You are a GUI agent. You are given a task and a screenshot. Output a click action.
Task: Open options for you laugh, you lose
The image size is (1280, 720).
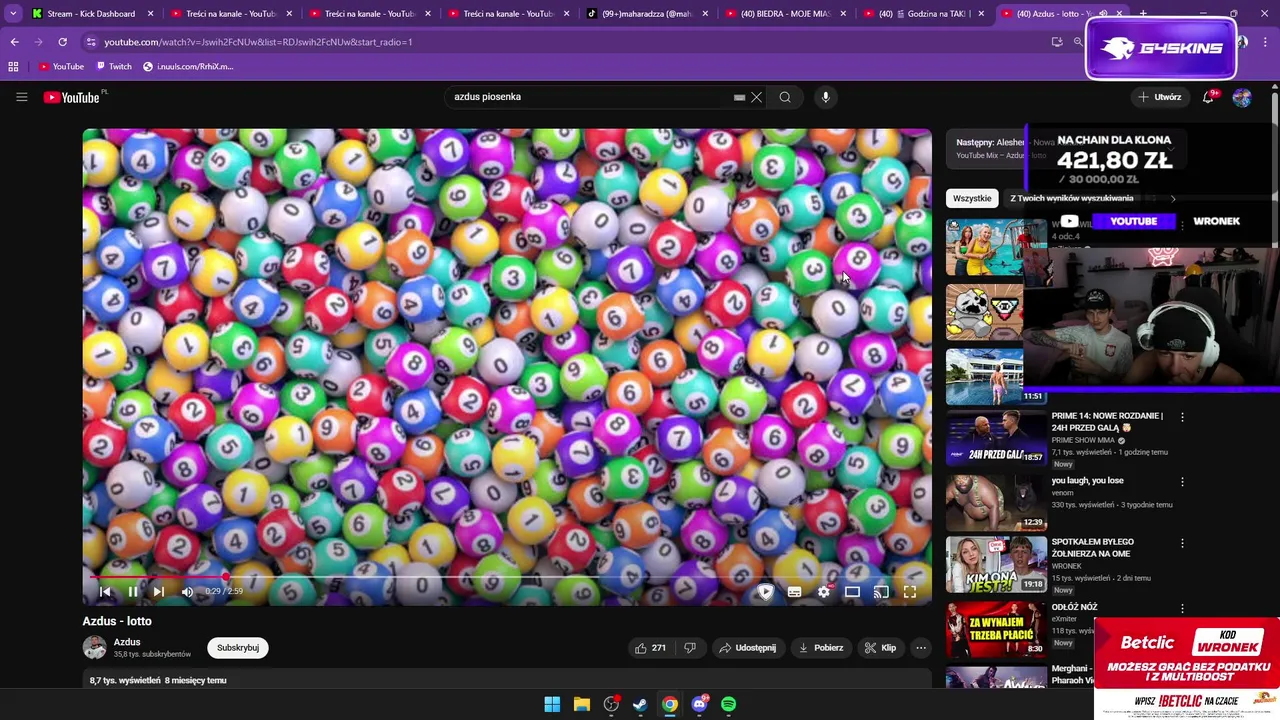click(x=1182, y=481)
